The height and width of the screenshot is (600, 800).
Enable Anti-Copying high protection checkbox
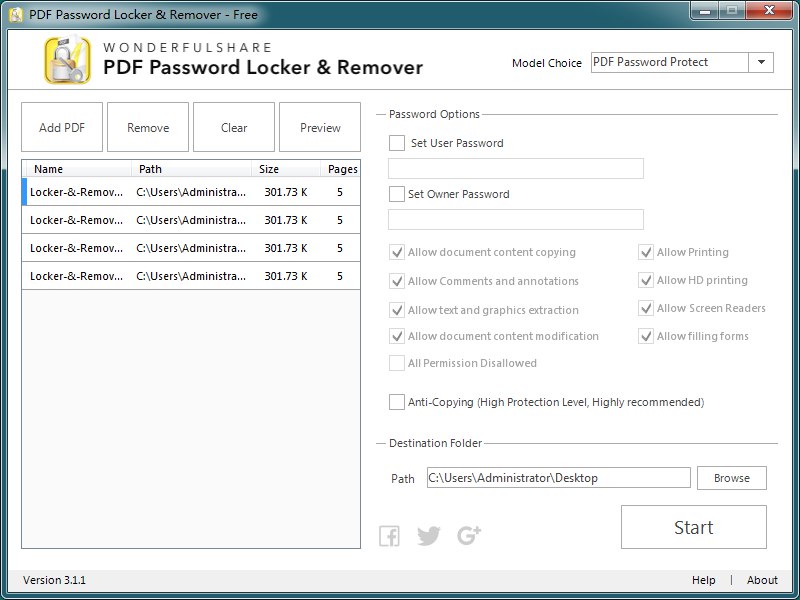397,402
